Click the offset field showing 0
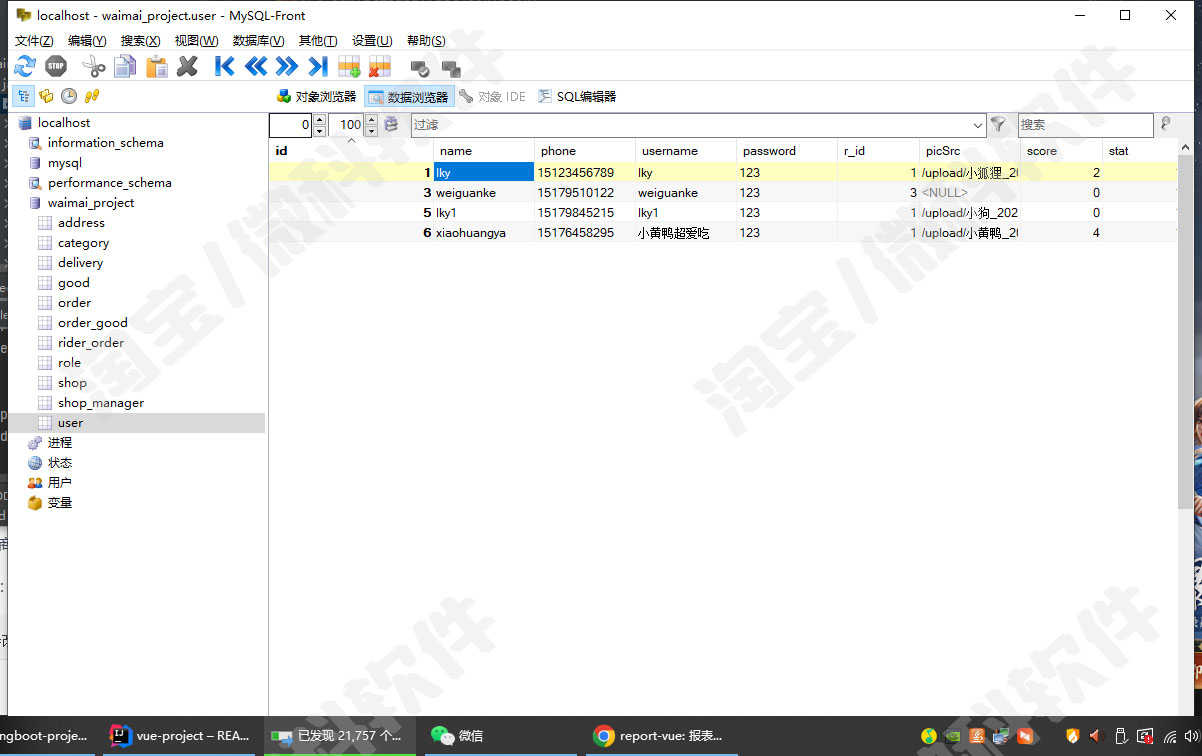 click(x=291, y=125)
